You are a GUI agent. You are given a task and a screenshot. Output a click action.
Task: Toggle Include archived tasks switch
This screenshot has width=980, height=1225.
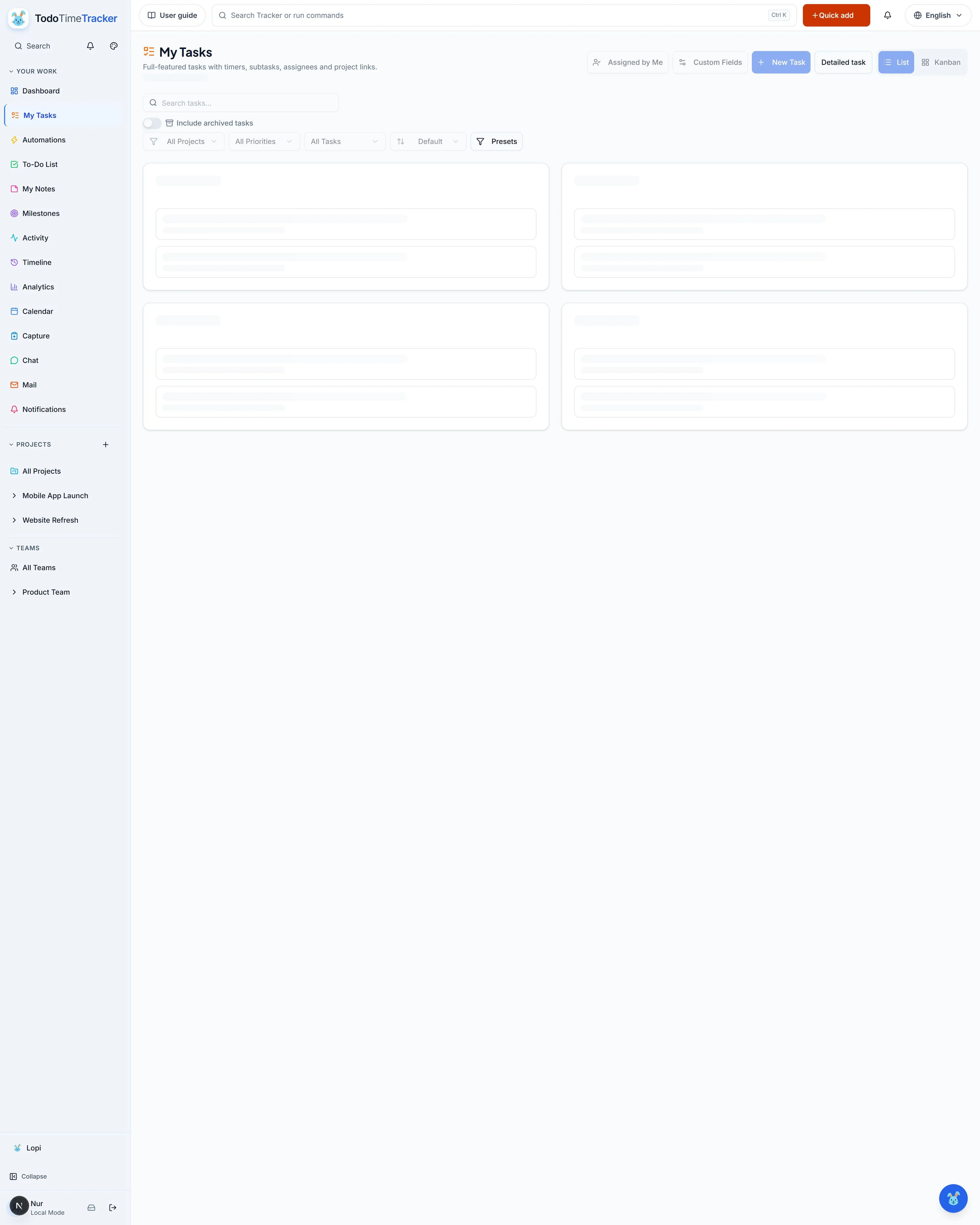tap(152, 123)
